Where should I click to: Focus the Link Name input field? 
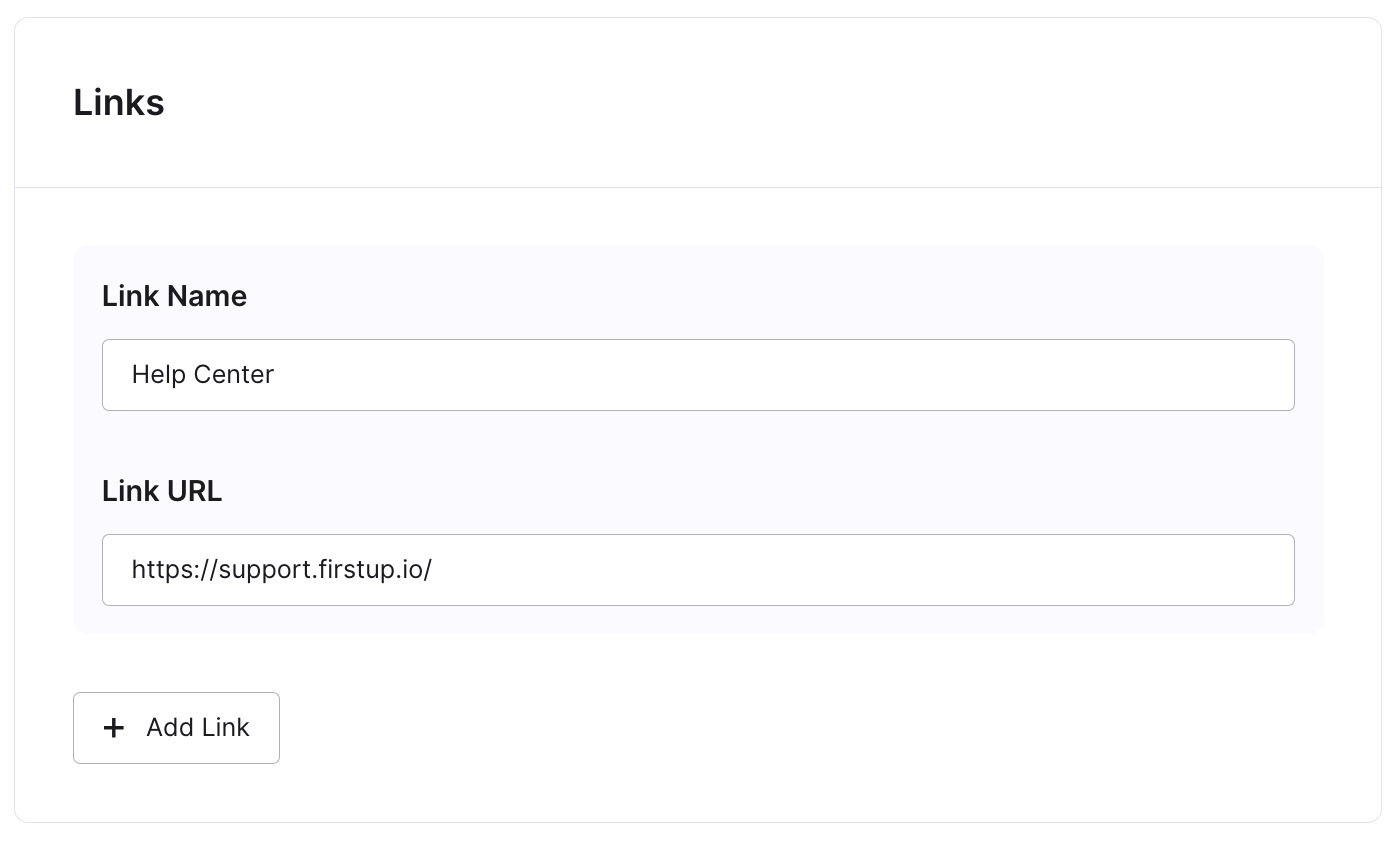click(x=698, y=375)
